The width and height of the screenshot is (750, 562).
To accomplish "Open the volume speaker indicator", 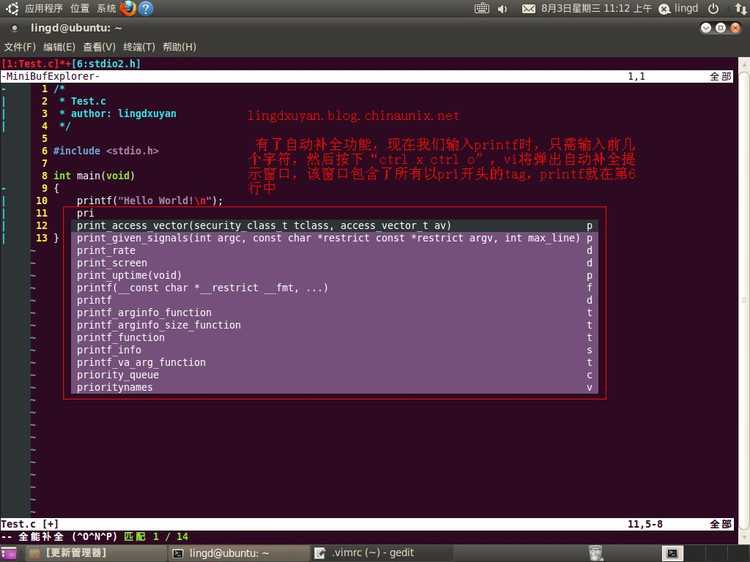I will (502, 9).
